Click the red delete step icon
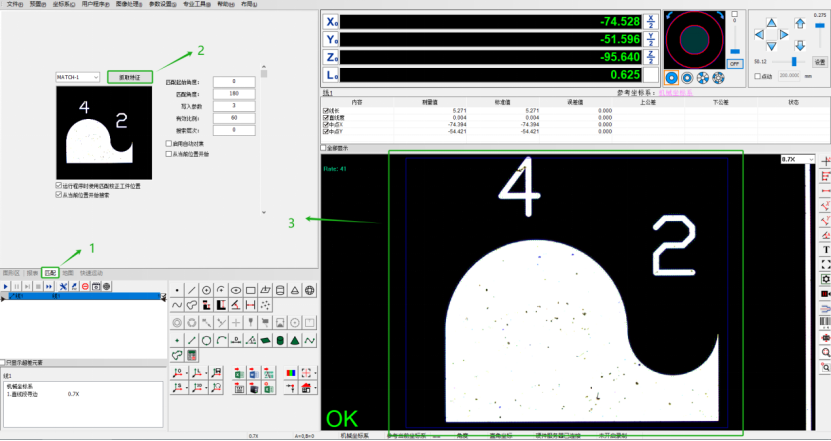Screen dimensions: 831x441 [84, 286]
